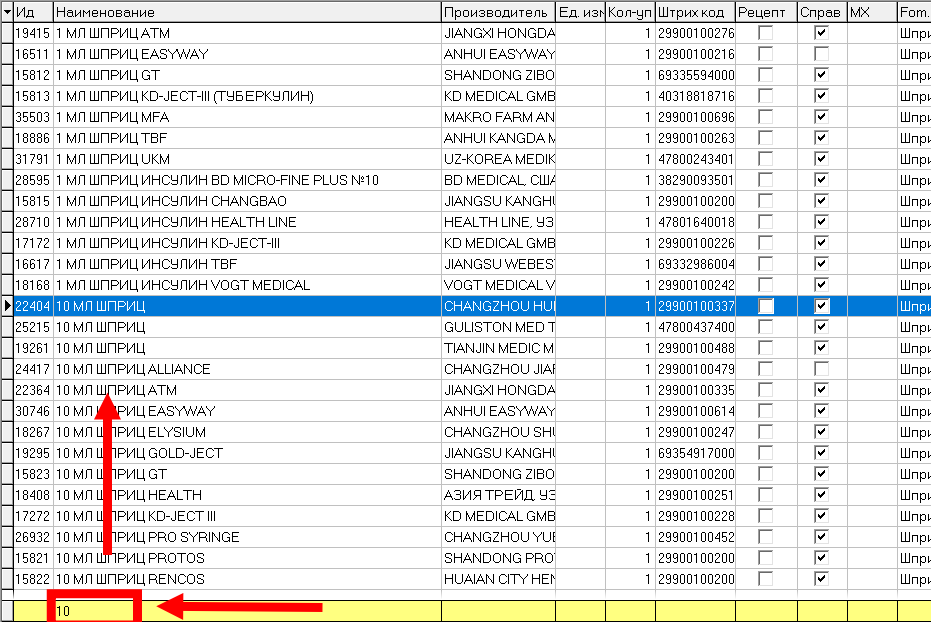The height and width of the screenshot is (622, 931).
Task: Click barcode cell 40318818716
Action: (695, 96)
